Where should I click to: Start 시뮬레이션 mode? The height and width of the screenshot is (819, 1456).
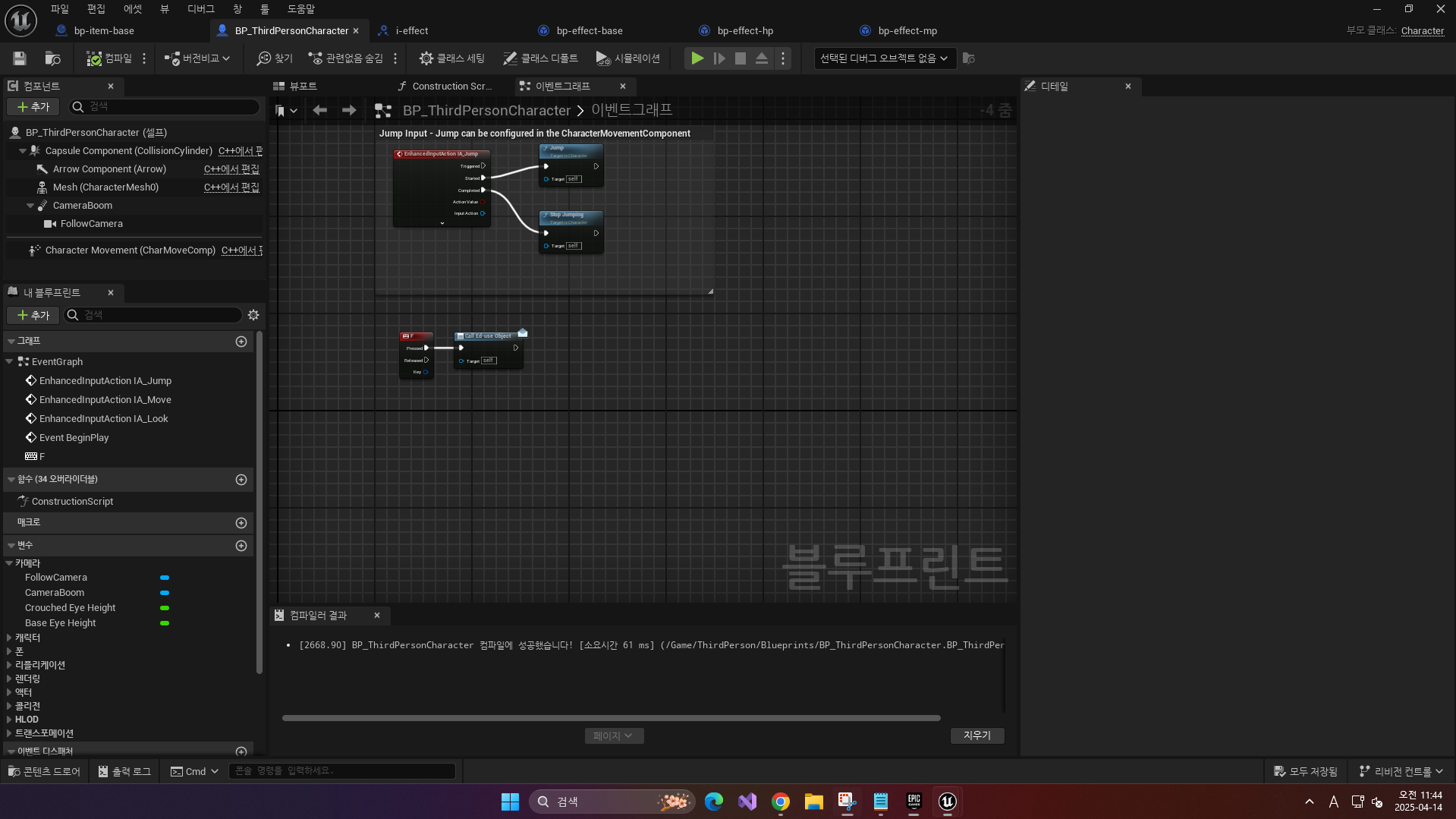[x=627, y=58]
